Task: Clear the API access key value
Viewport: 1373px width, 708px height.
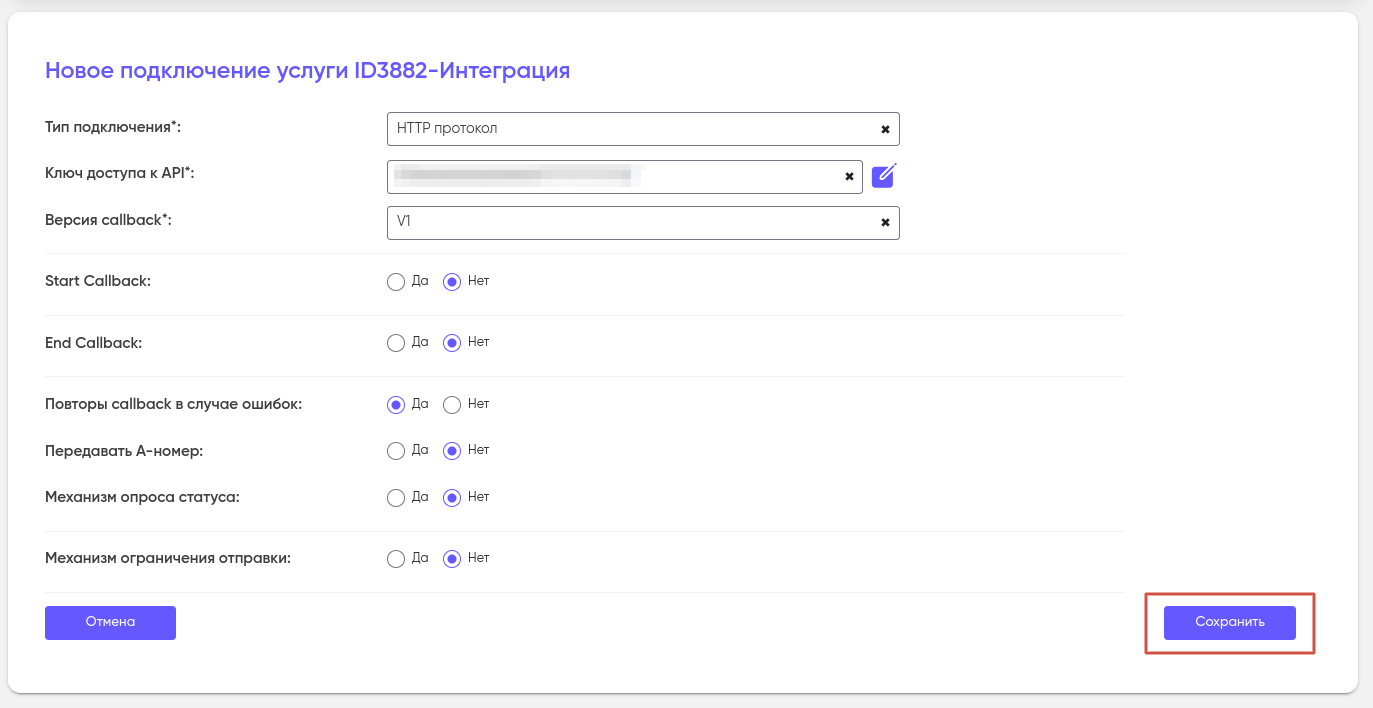Action: click(849, 177)
